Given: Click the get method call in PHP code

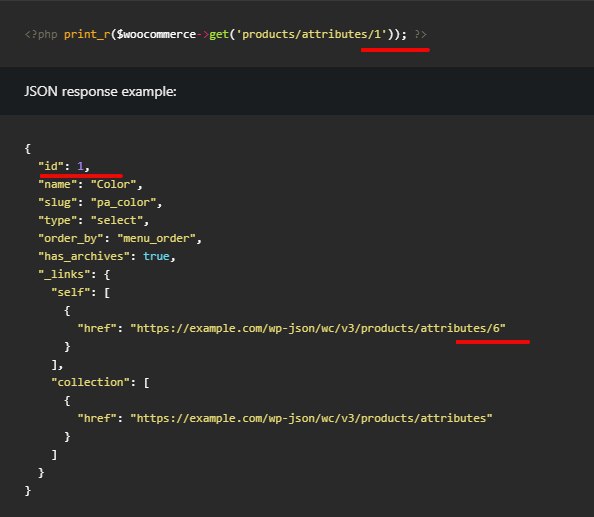Looking at the screenshot, I should point(219,34).
